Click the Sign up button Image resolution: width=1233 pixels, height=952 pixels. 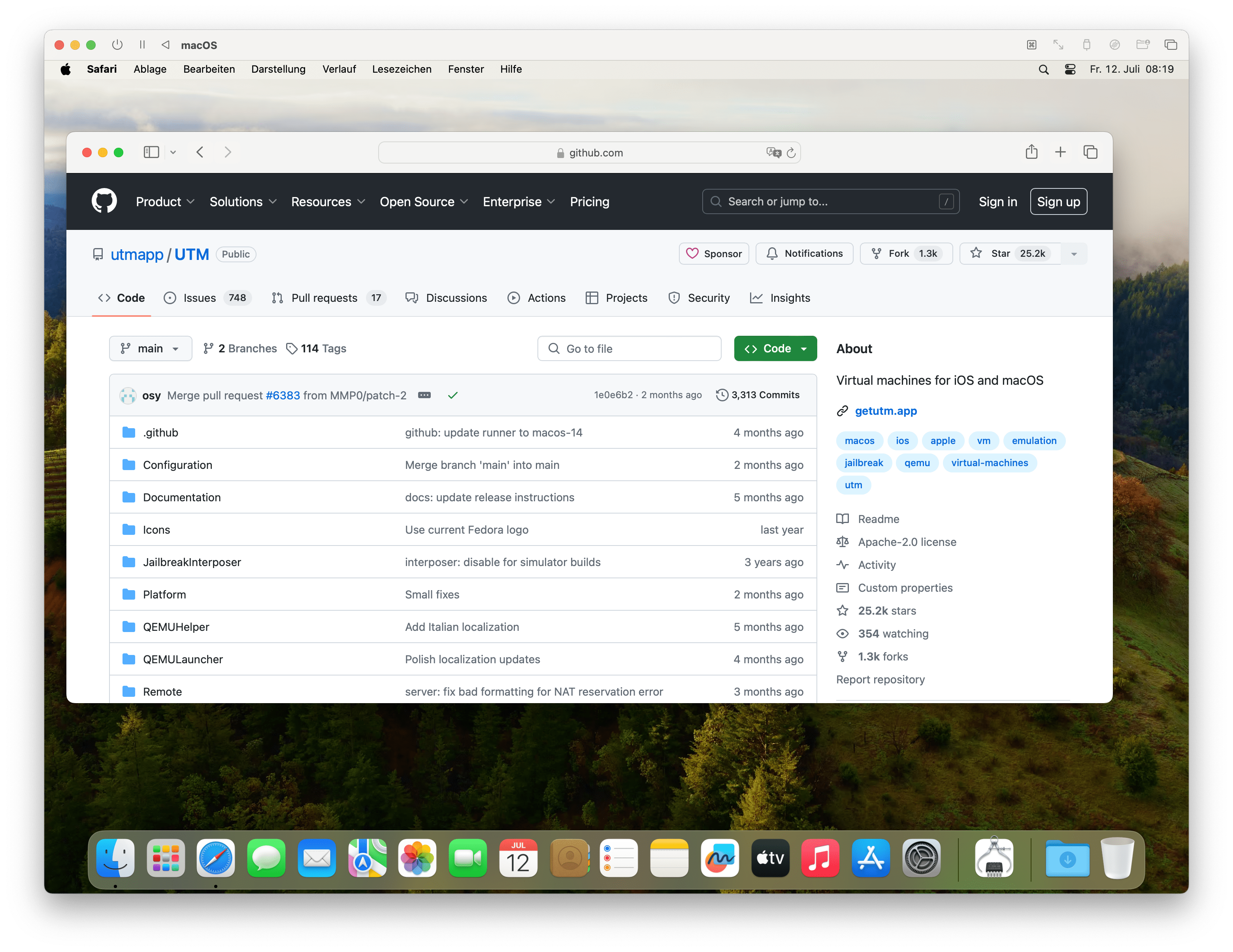pos(1058,201)
